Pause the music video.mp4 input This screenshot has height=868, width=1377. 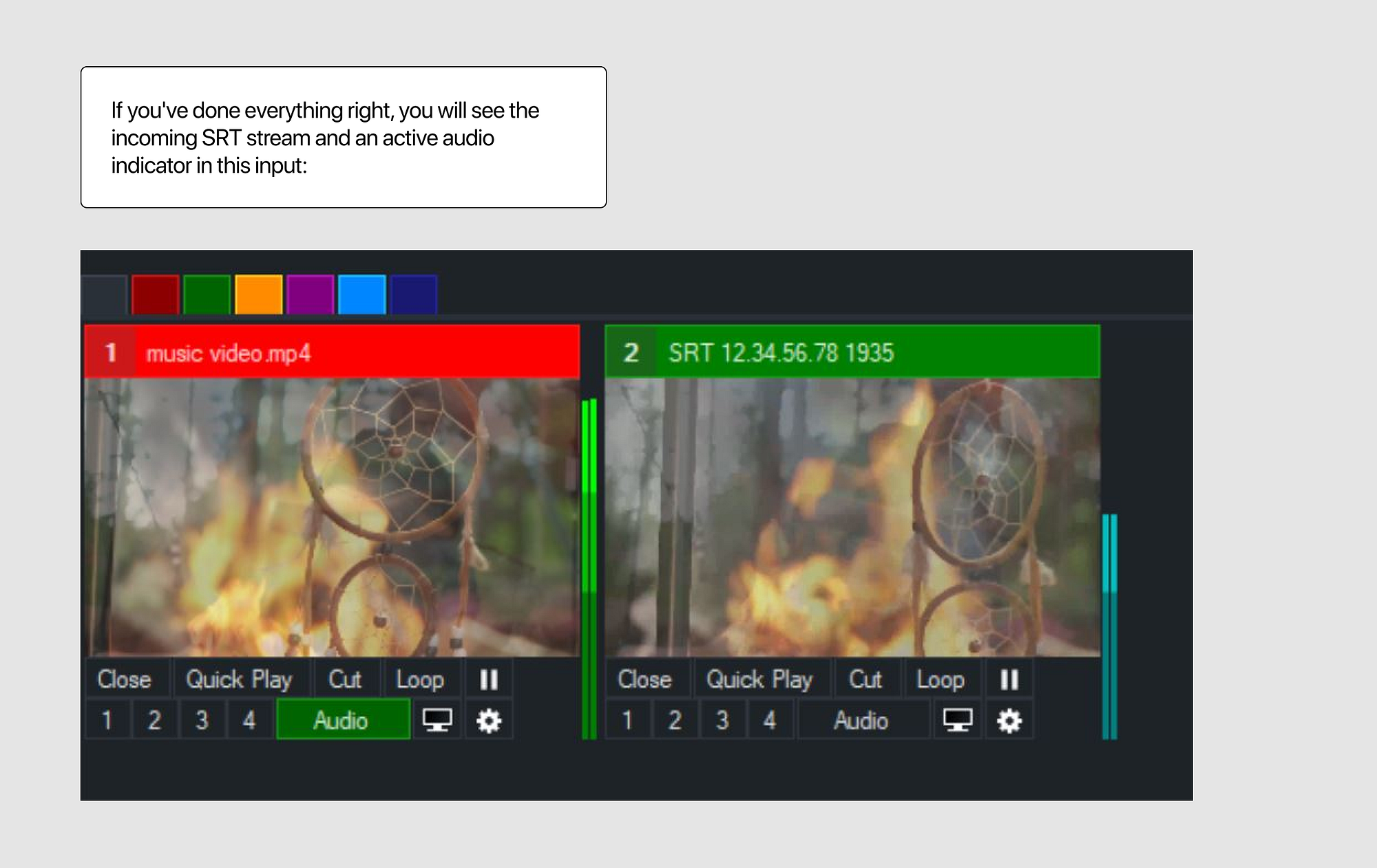[x=489, y=679]
